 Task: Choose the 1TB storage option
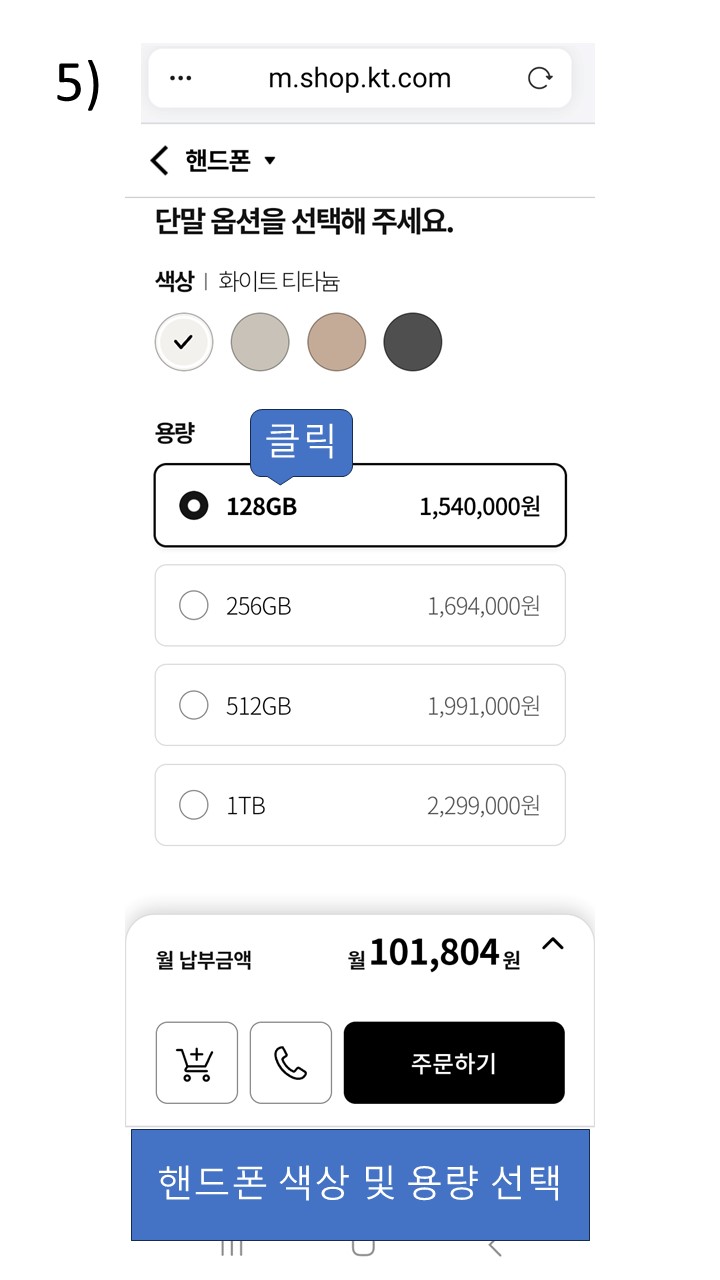[x=360, y=805]
